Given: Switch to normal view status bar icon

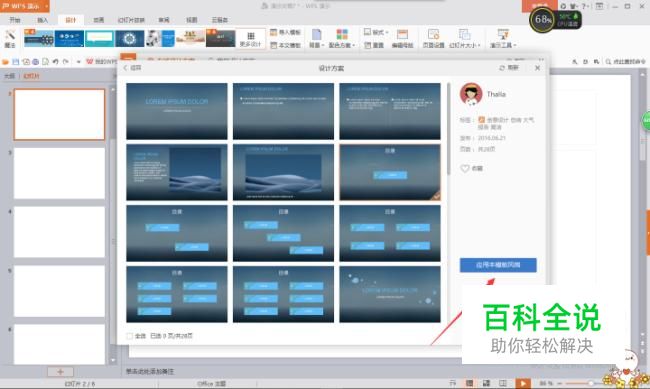Looking at the screenshot, I should [x=469, y=383].
